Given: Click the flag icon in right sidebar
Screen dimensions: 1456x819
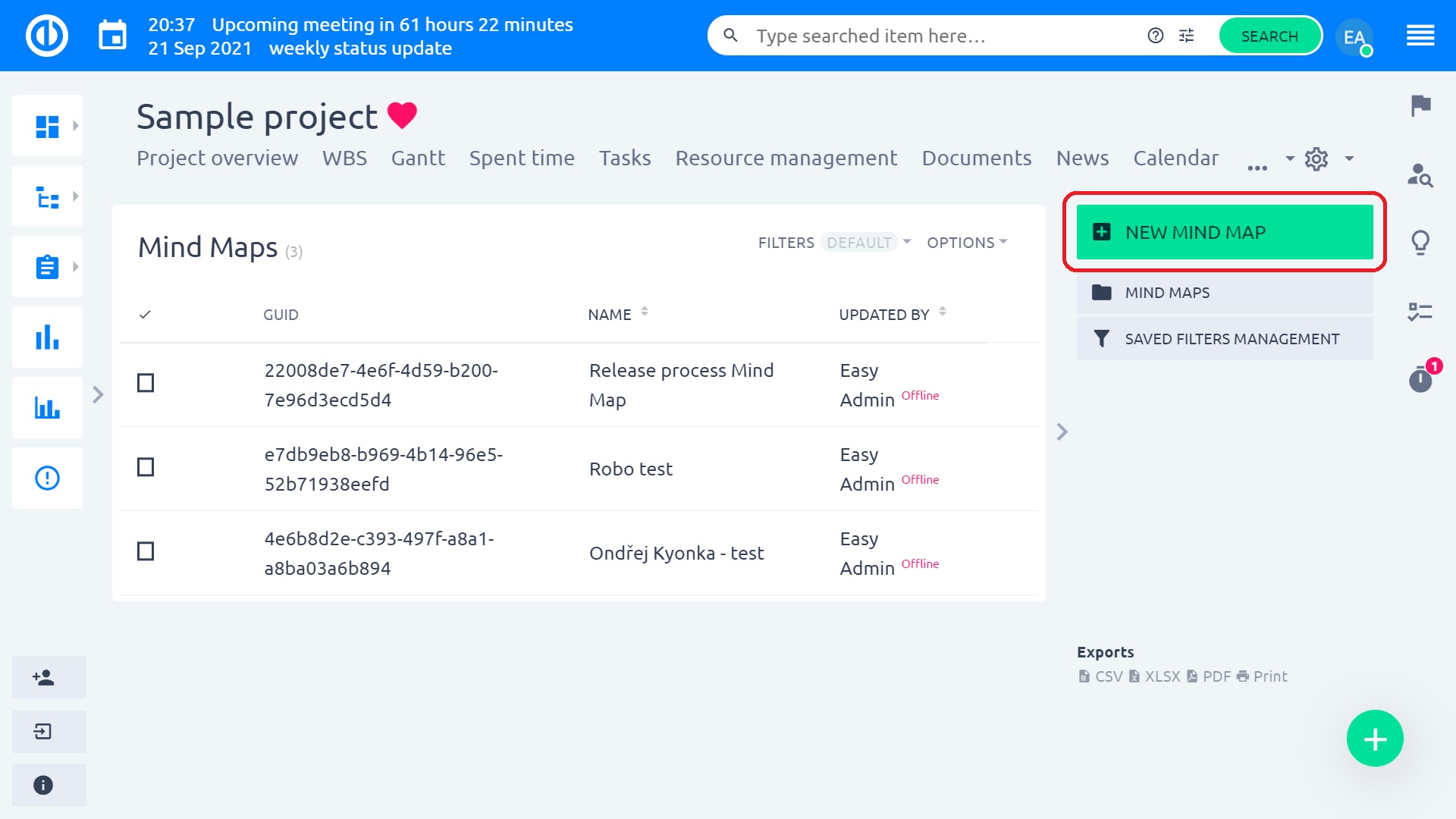Looking at the screenshot, I should click(x=1421, y=106).
